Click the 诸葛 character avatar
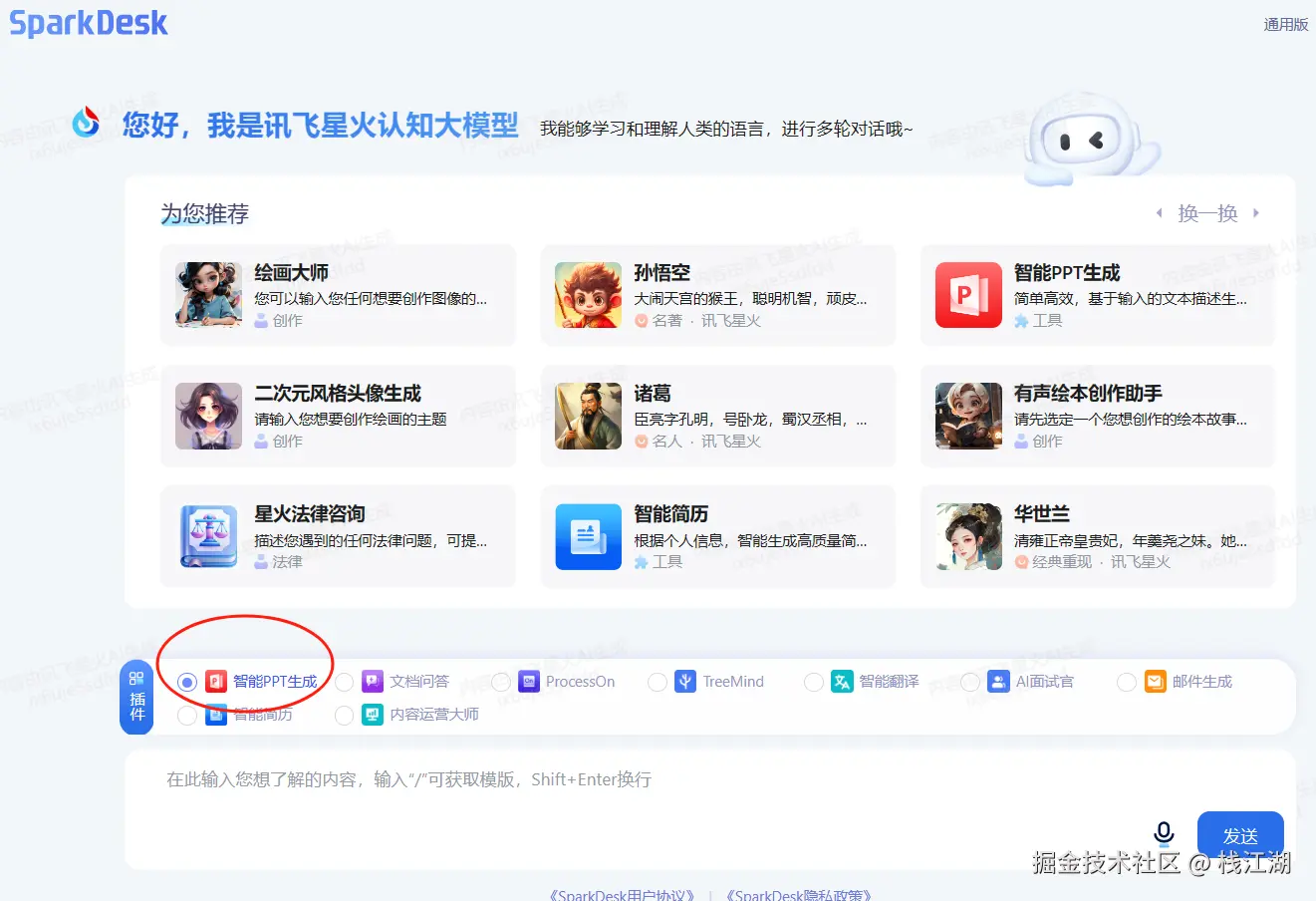This screenshot has height=901, width=1316. (588, 416)
